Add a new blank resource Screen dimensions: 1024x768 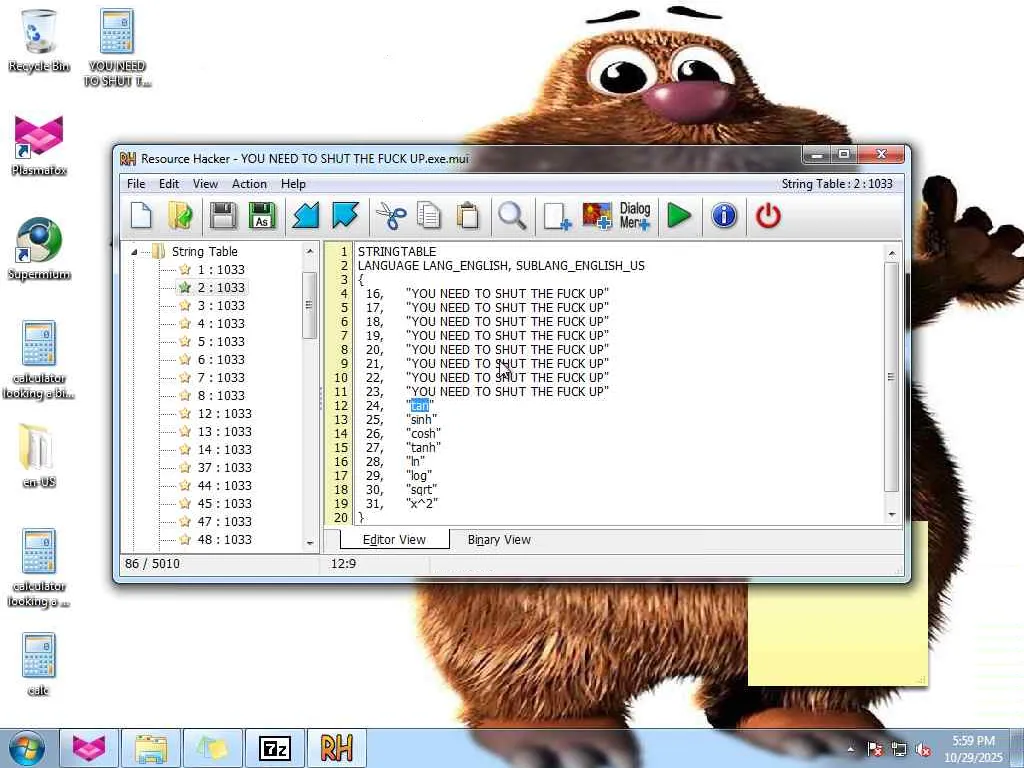pyautogui.click(x=557, y=216)
